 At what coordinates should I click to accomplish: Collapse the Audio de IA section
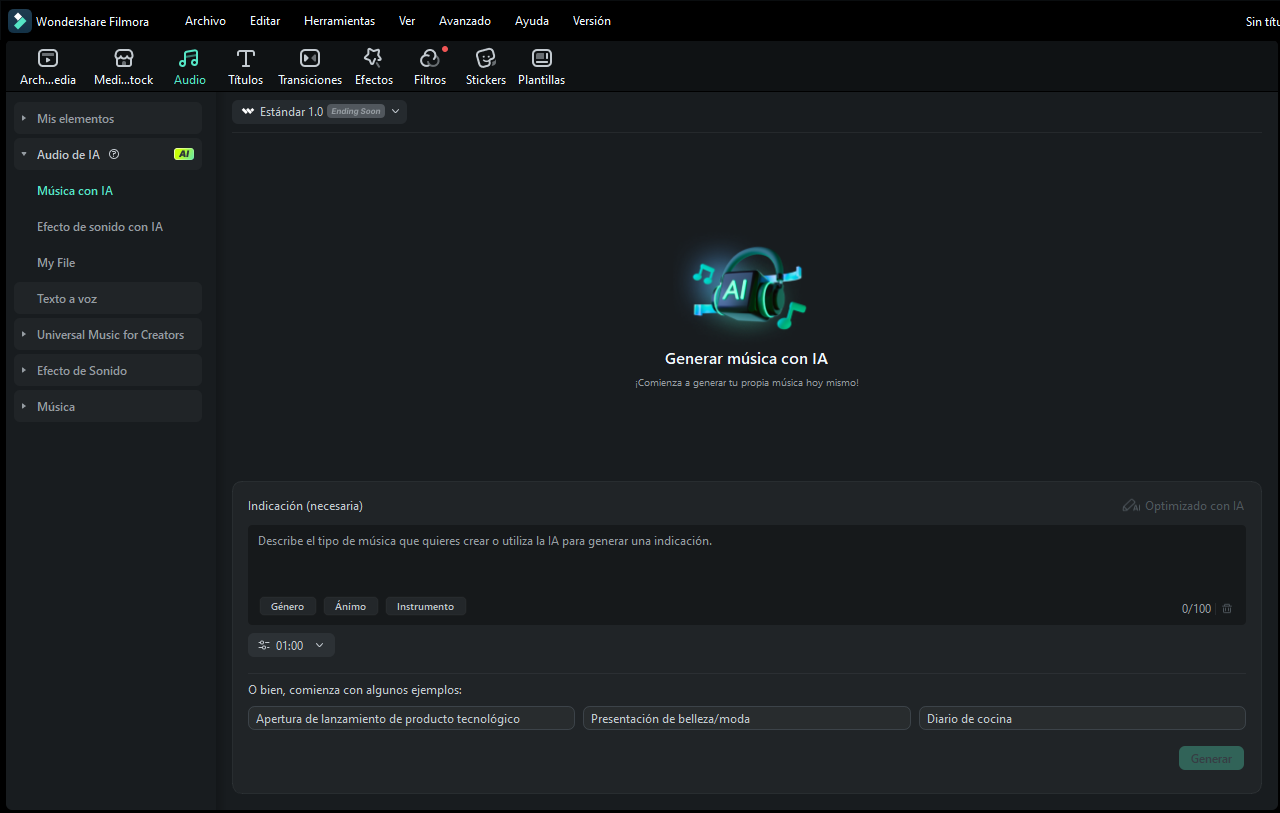tap(108, 154)
